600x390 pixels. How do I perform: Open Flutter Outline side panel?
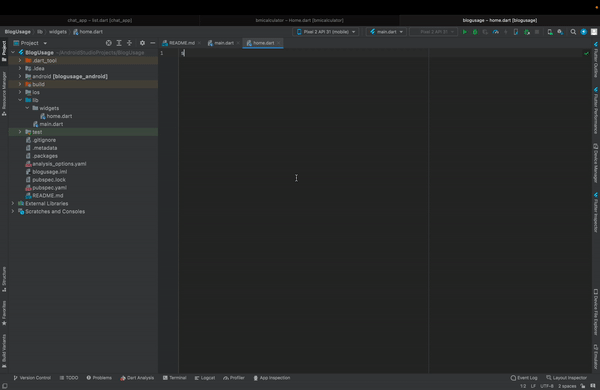pos(596,60)
